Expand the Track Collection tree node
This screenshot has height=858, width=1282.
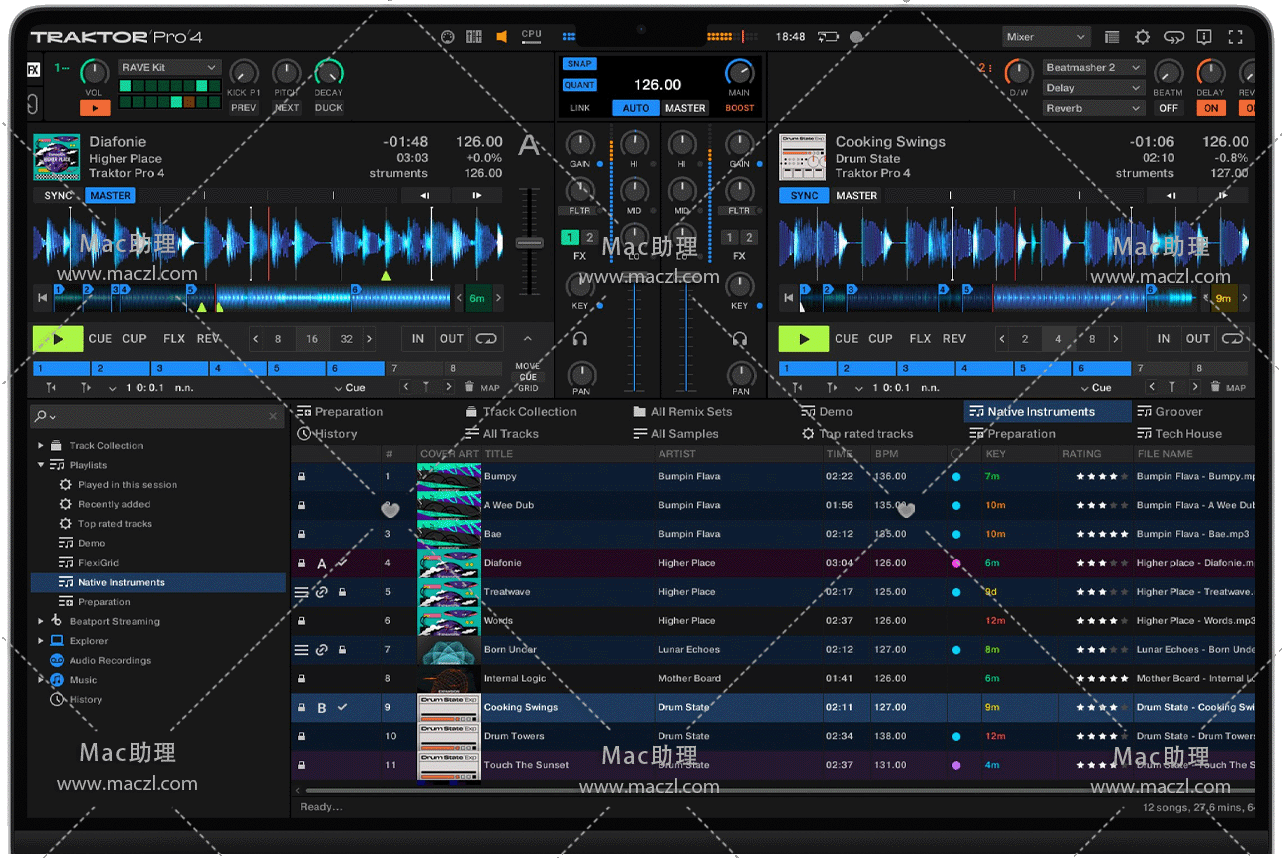tap(41, 446)
